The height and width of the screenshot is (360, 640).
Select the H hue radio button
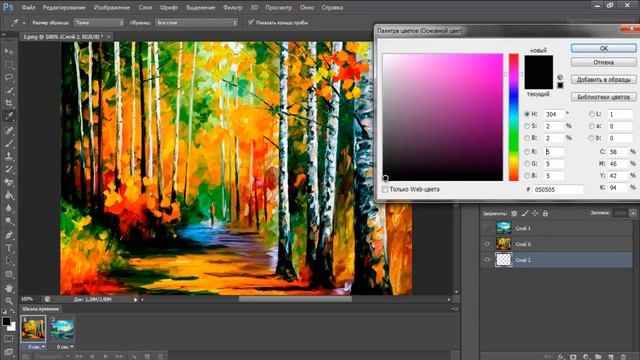click(x=527, y=114)
